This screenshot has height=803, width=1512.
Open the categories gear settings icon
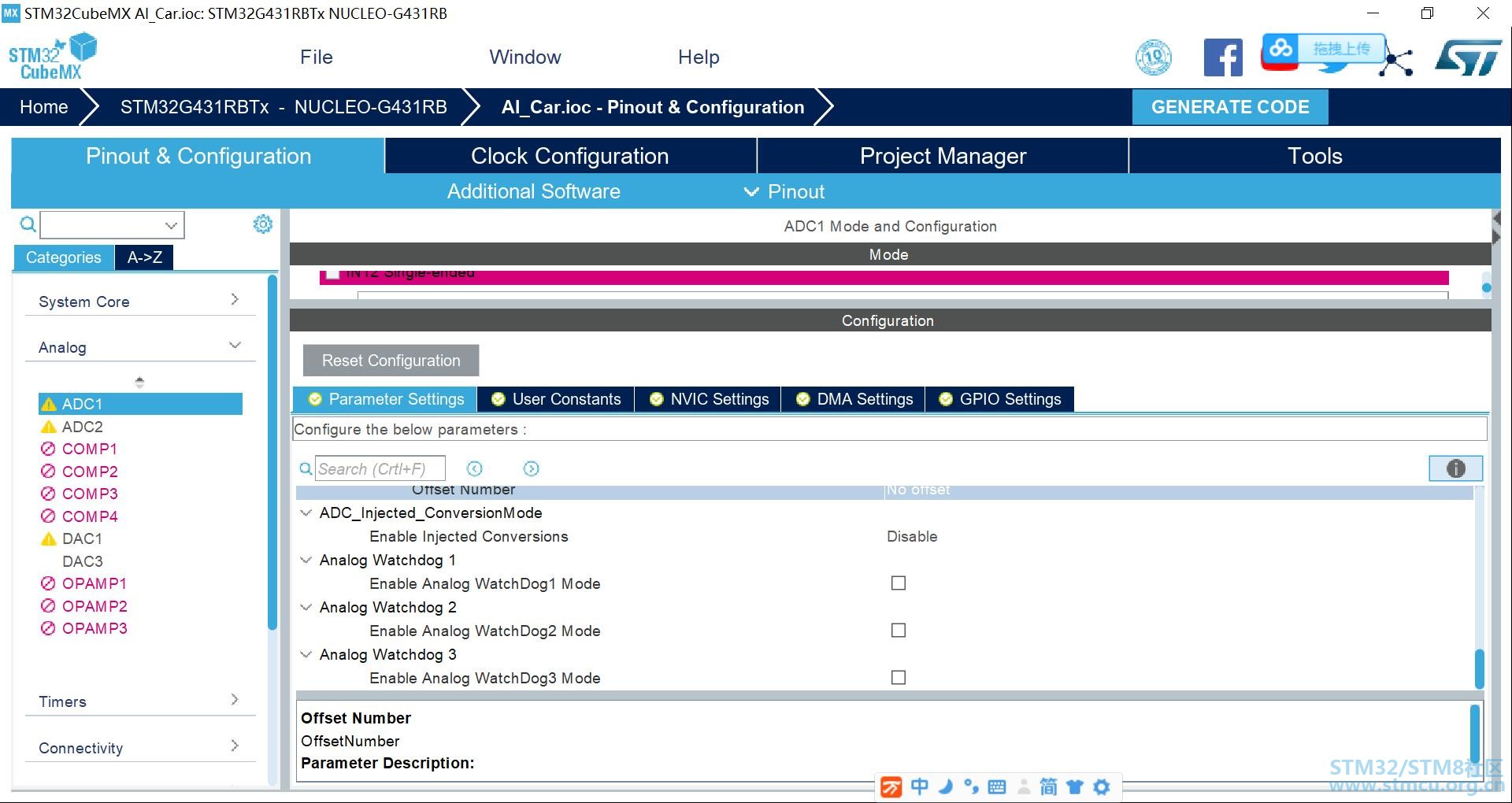tap(263, 224)
